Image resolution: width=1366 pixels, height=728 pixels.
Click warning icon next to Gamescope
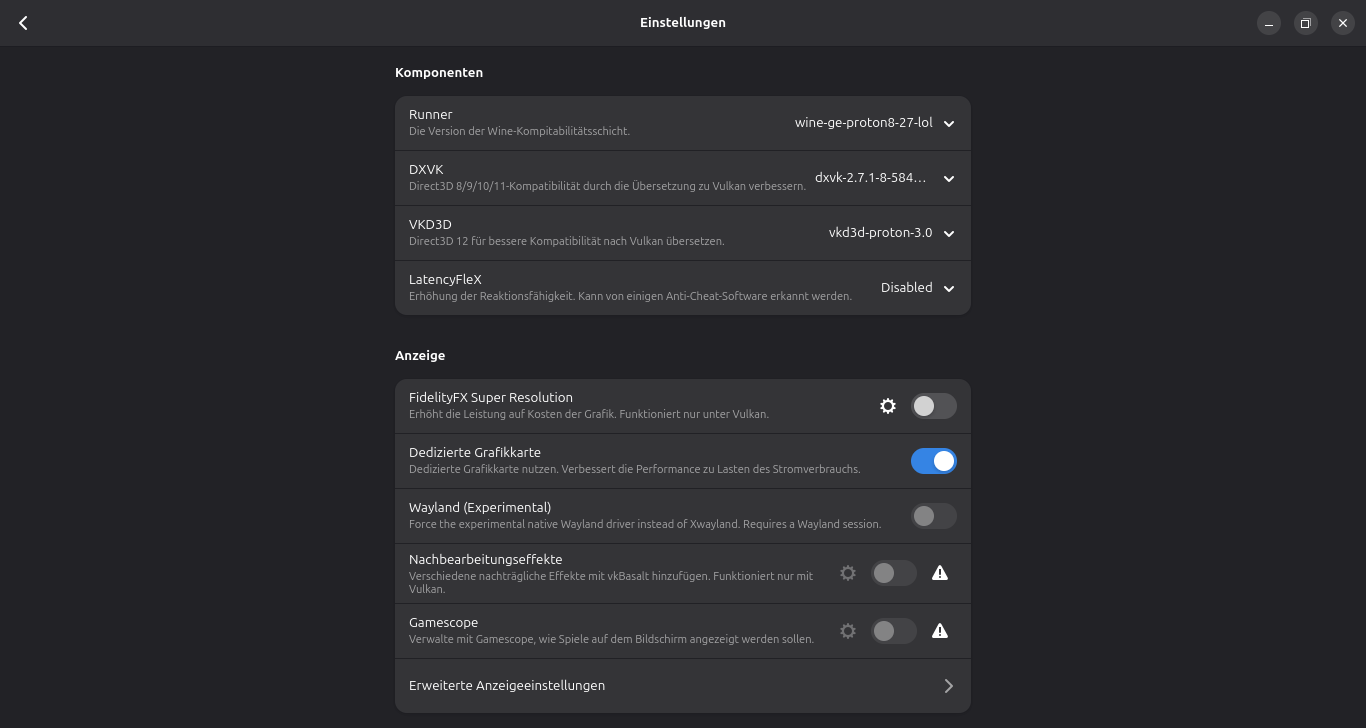tap(940, 631)
